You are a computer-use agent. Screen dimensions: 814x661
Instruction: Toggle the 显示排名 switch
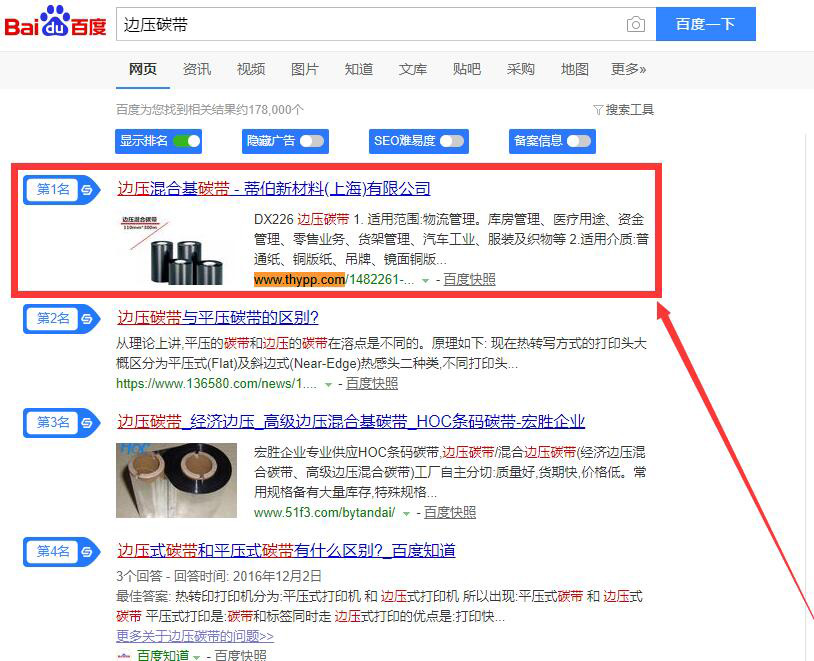point(186,141)
